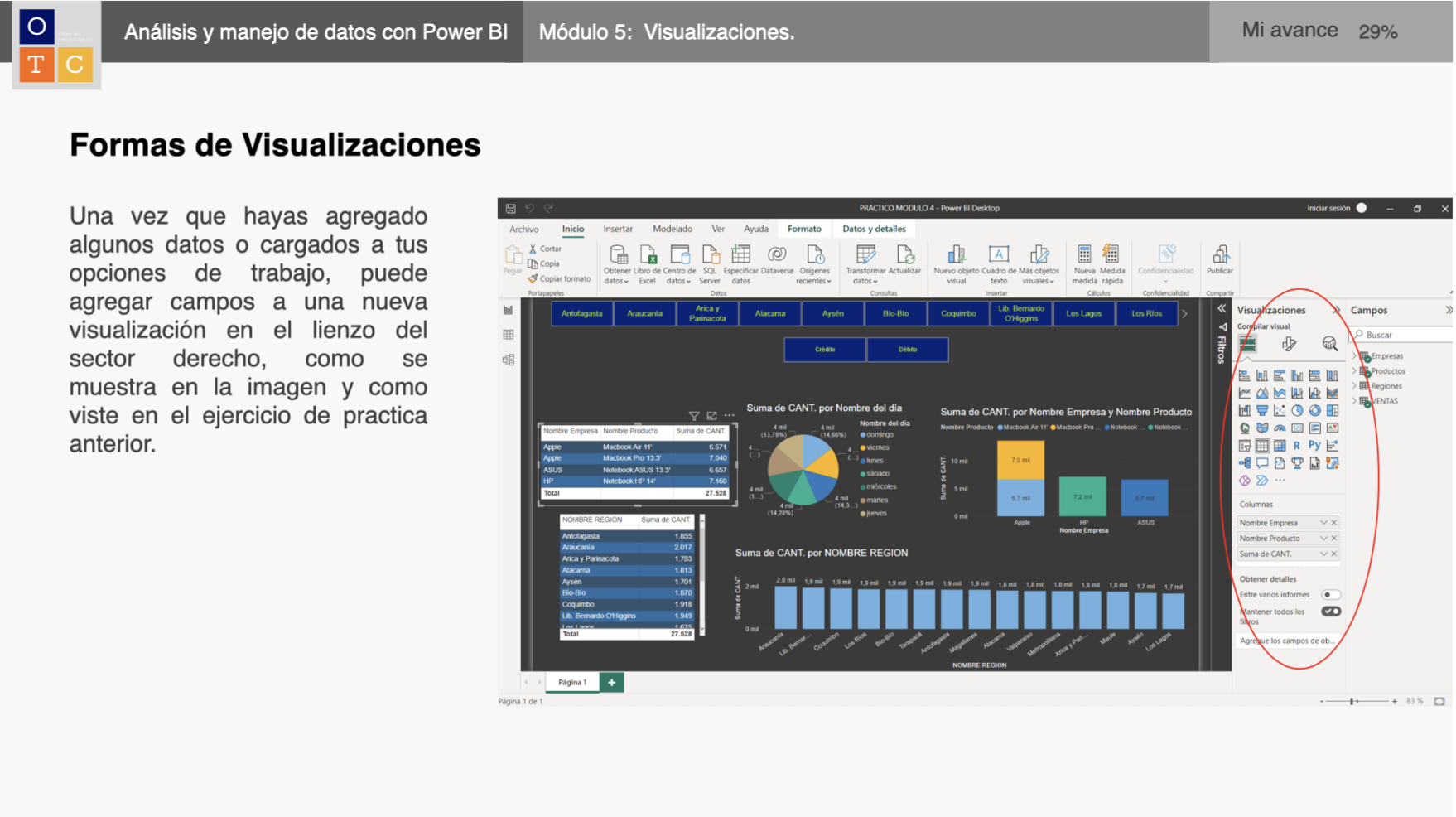
Task: Toggle Mantener todos los filtros switch
Action: (1331, 612)
